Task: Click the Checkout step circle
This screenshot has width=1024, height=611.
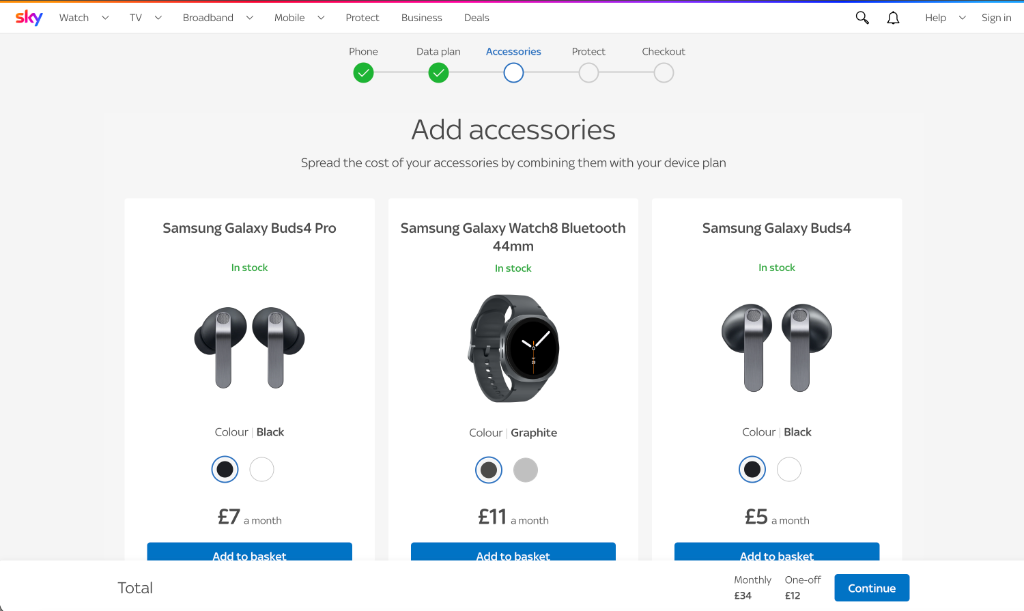Action: pyautogui.click(x=664, y=73)
